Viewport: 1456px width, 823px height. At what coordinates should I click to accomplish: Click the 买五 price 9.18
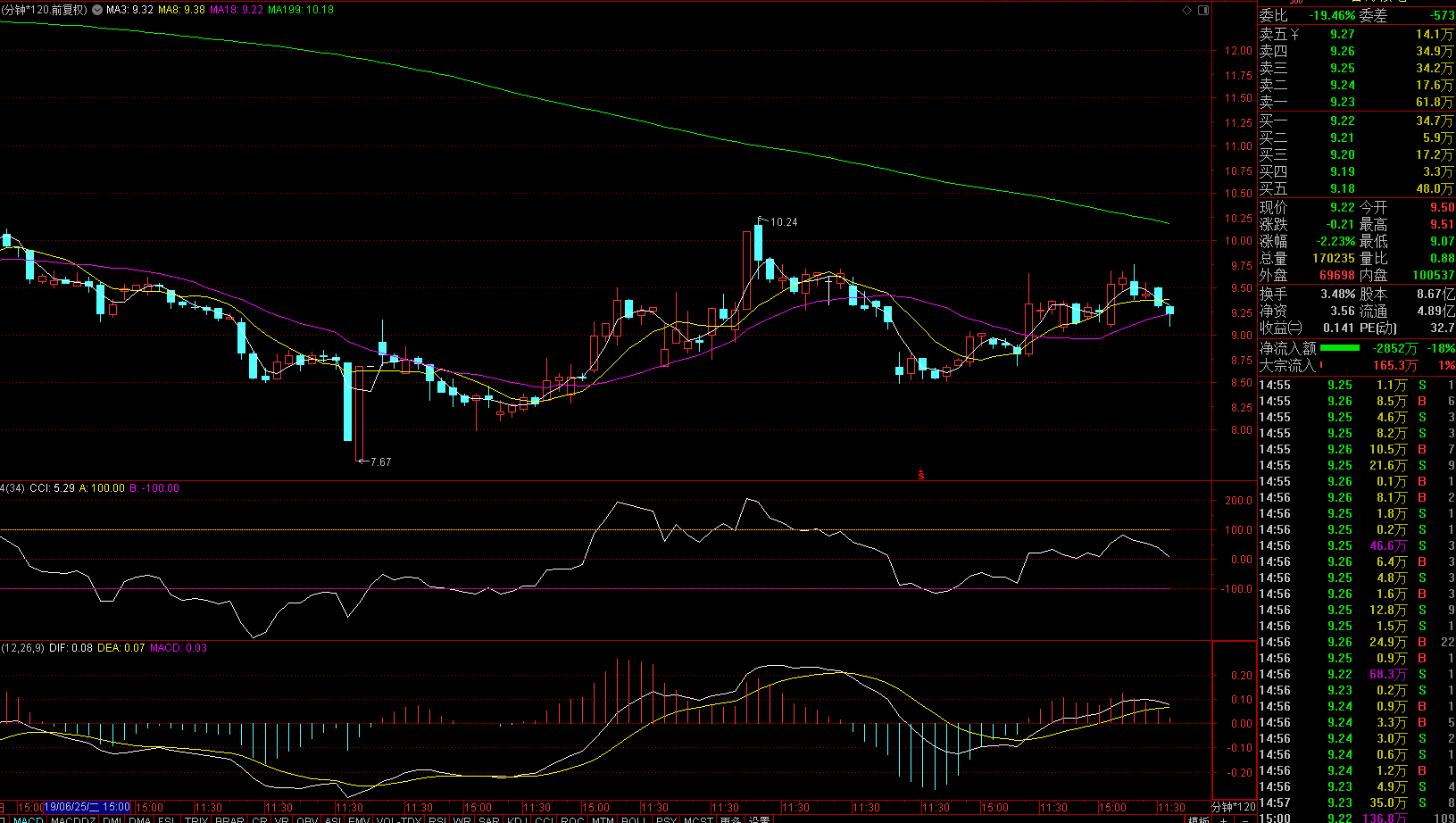coord(1343,188)
